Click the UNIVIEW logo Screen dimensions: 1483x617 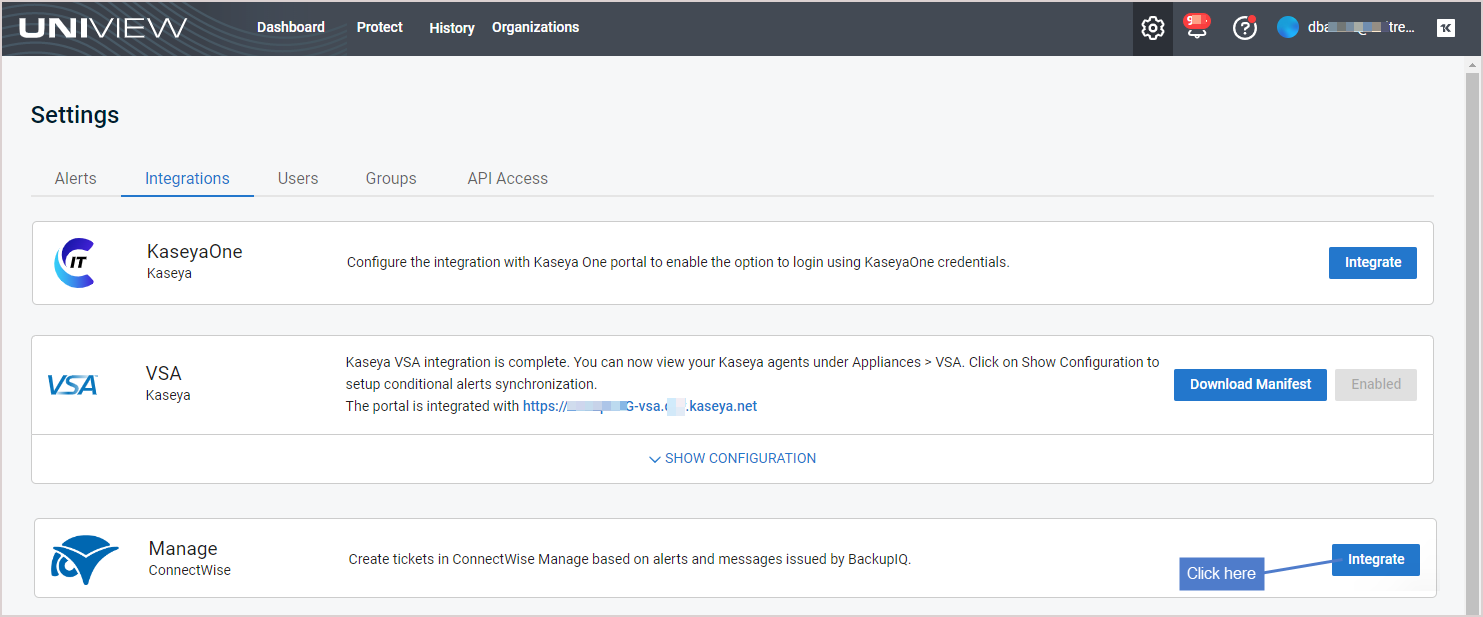103,28
